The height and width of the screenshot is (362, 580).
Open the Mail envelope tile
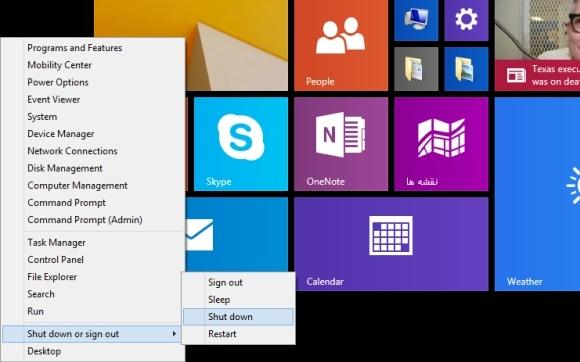pos(237,234)
